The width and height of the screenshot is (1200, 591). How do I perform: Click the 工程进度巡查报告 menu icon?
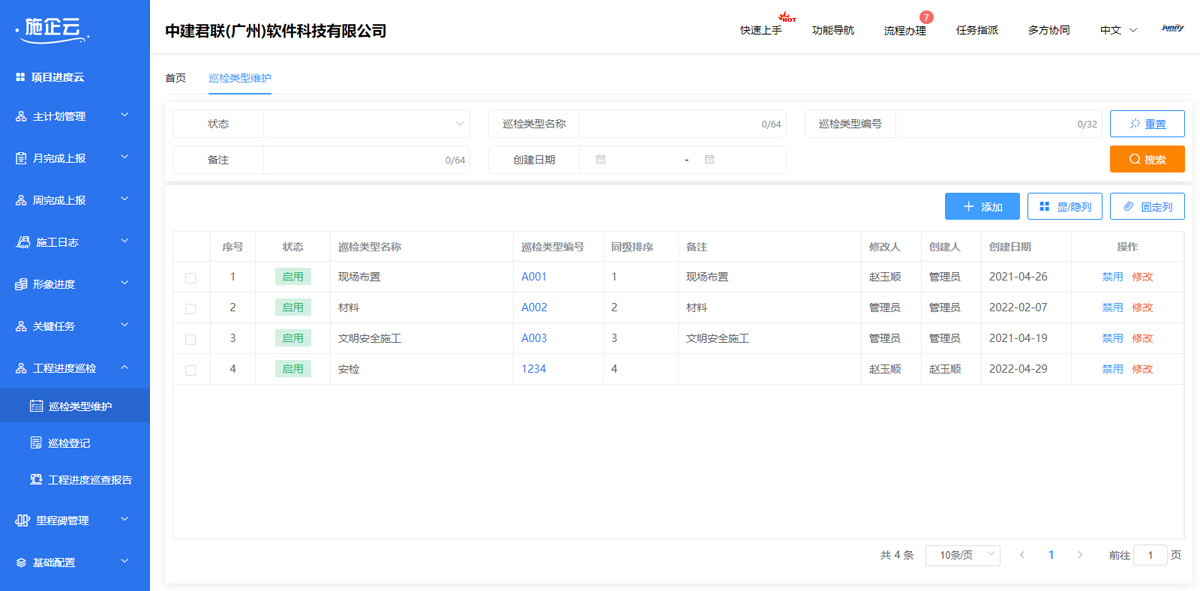click(x=37, y=480)
